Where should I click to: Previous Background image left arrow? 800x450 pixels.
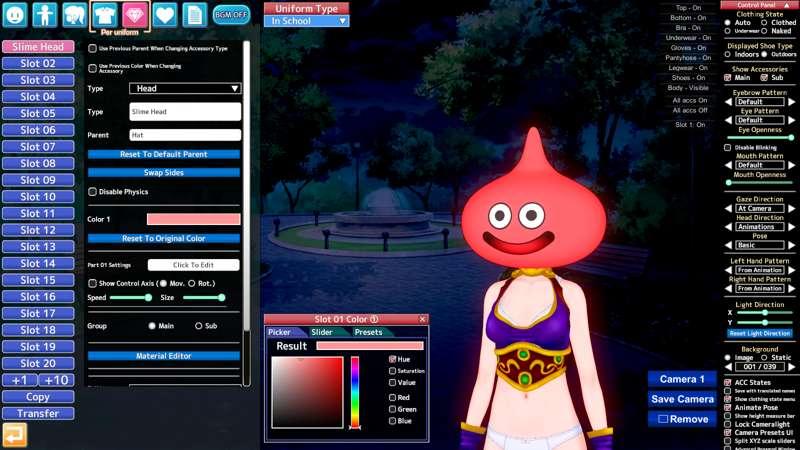tap(729, 367)
